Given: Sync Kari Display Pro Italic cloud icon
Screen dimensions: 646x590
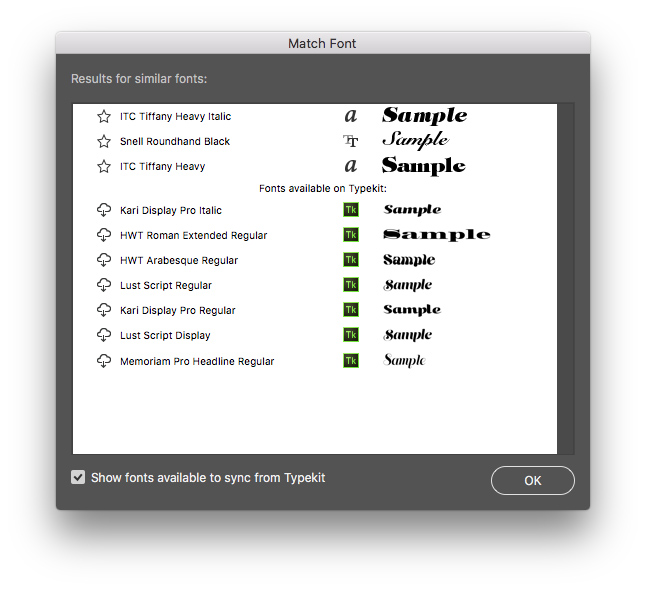Looking at the screenshot, I should coord(104,210).
